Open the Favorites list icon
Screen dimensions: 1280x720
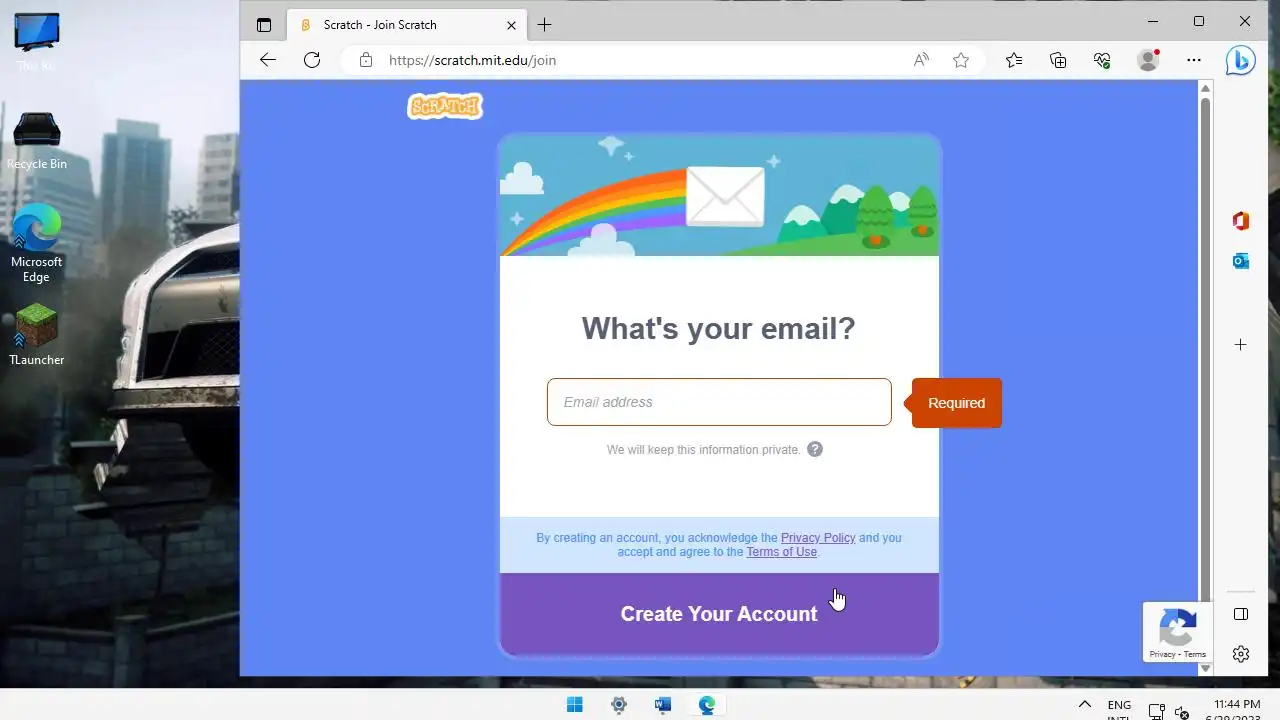[1014, 60]
